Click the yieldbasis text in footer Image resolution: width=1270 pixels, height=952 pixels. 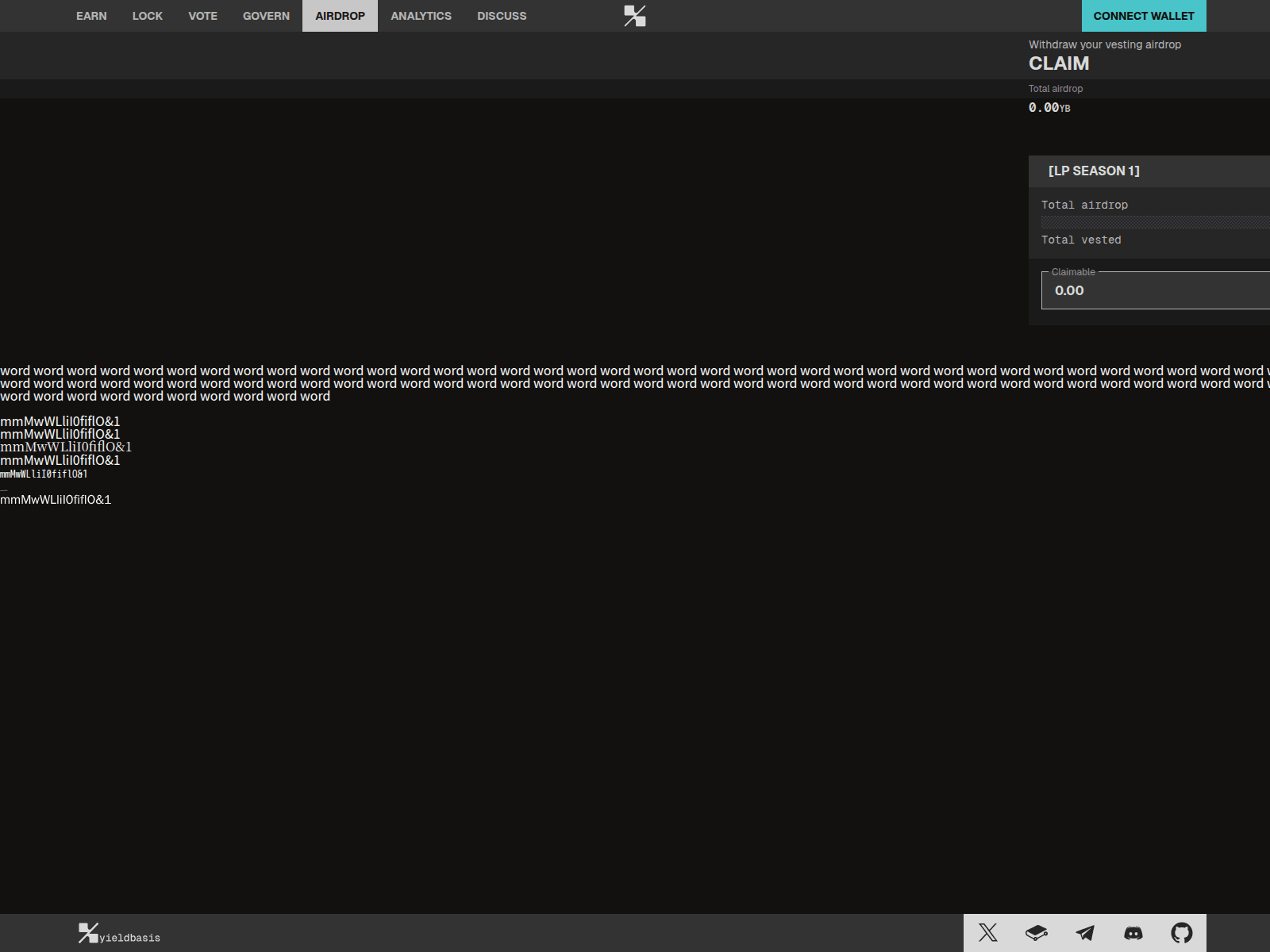[130, 938]
